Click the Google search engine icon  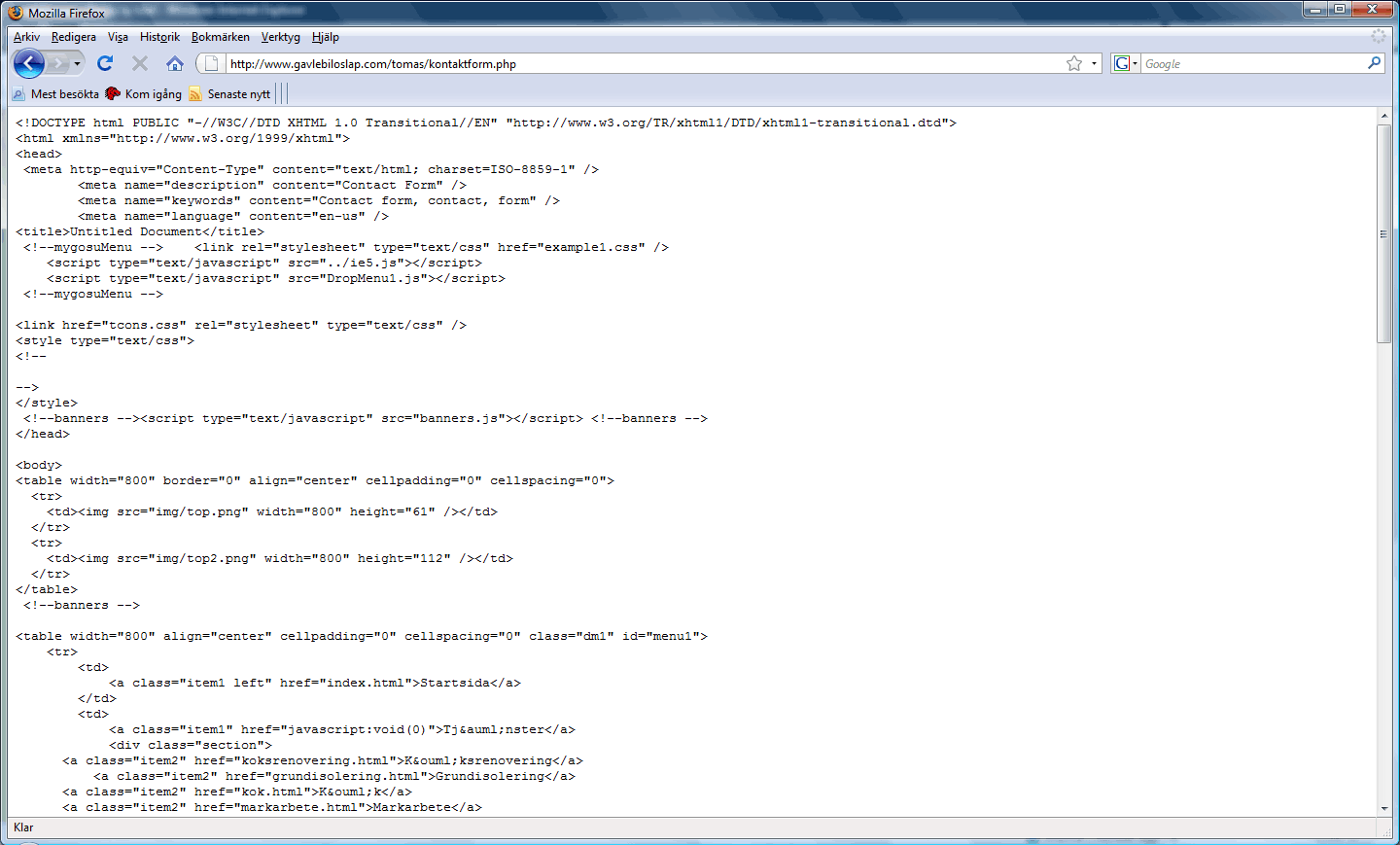[1122, 63]
